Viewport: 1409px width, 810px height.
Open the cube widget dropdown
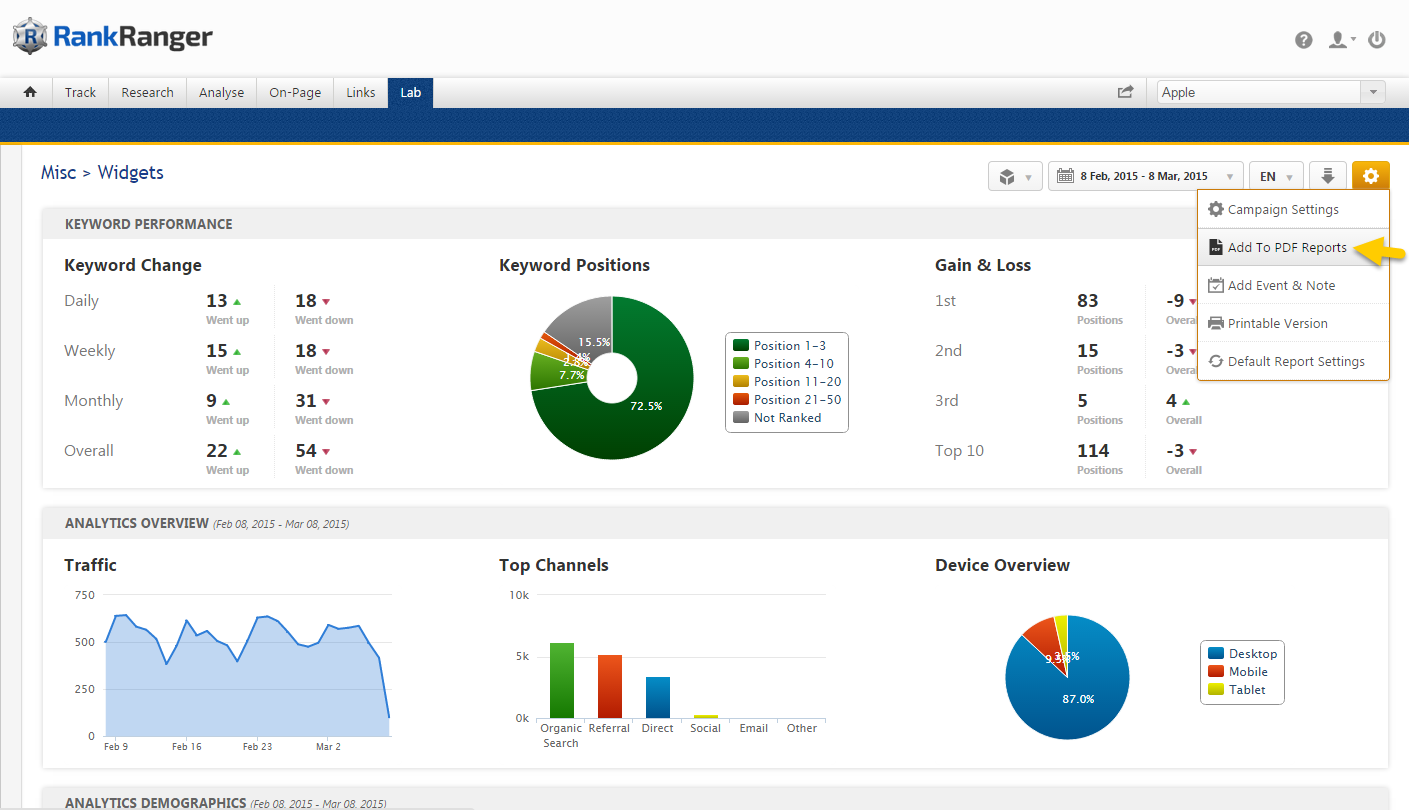(x=1015, y=176)
